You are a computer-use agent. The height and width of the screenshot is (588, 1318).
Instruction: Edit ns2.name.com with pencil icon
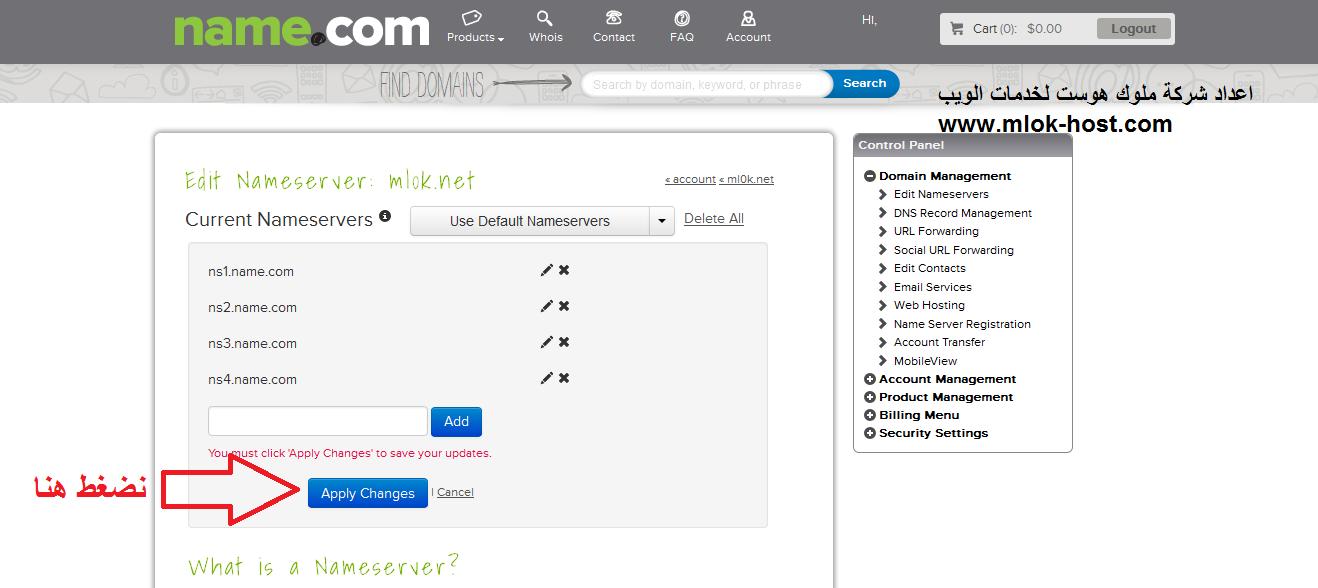(x=546, y=306)
